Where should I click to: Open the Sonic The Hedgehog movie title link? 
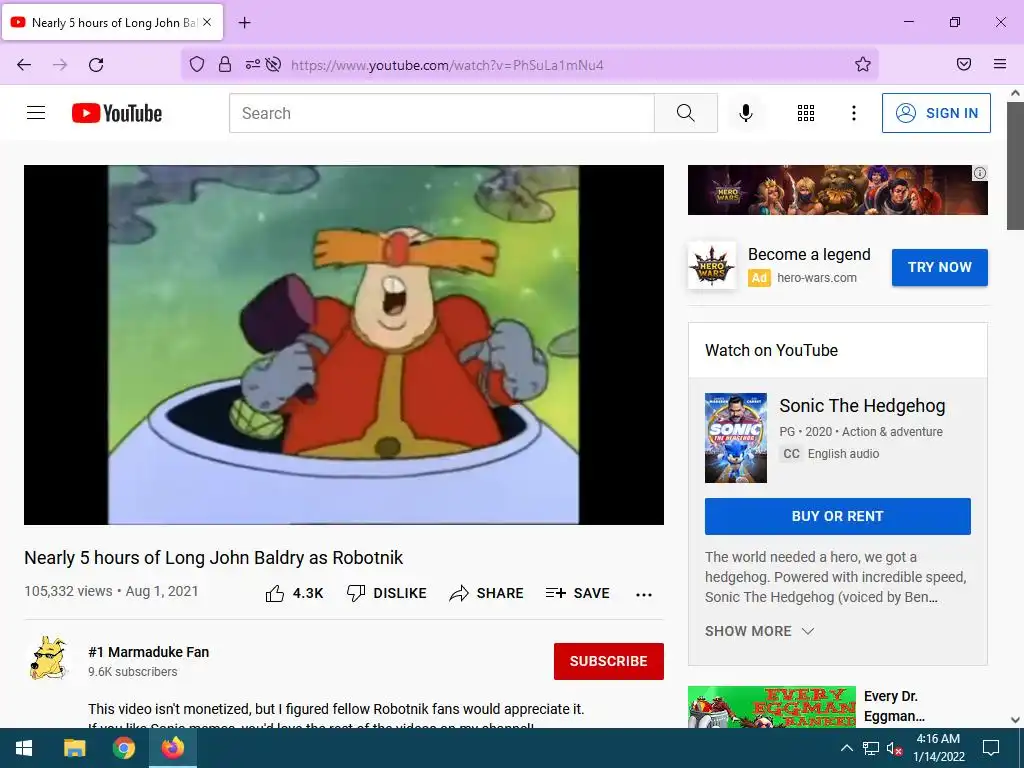coord(862,406)
